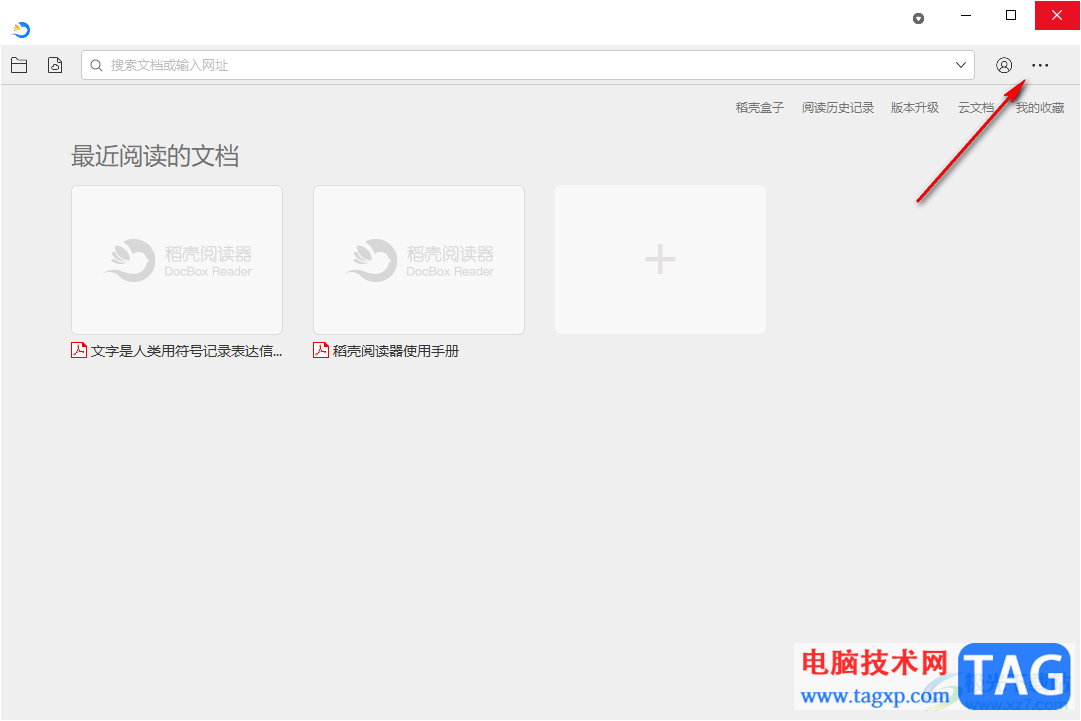The width and height of the screenshot is (1081, 721).
Task: Open thumbnail of 文字是人类用符号记录 document
Action: 177,260
